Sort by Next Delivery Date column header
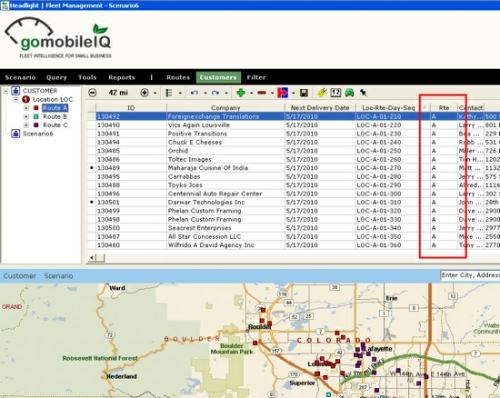This screenshot has width=500, height=398. coord(320,108)
